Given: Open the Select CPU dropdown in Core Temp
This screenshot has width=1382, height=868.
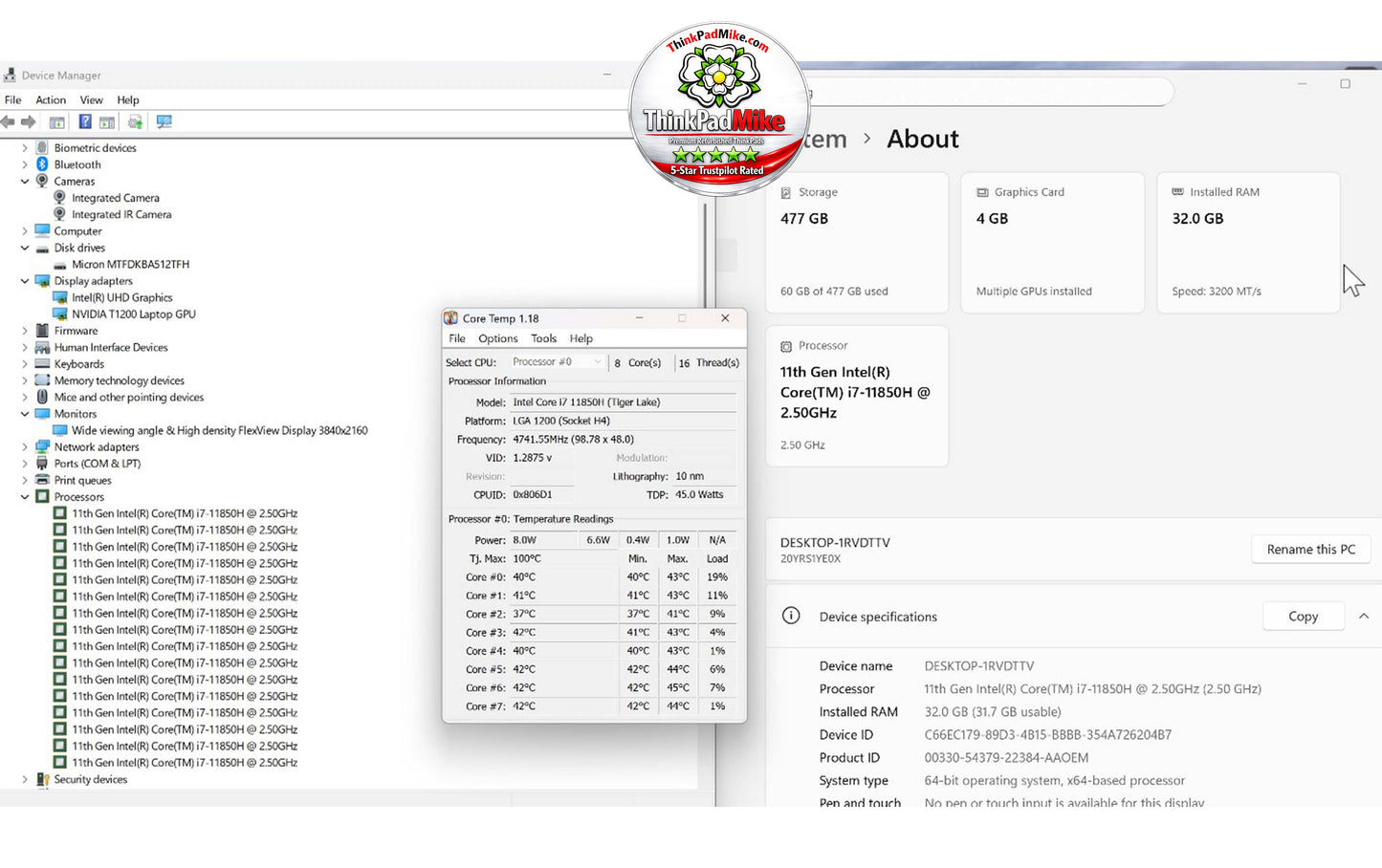Looking at the screenshot, I should pos(557,362).
